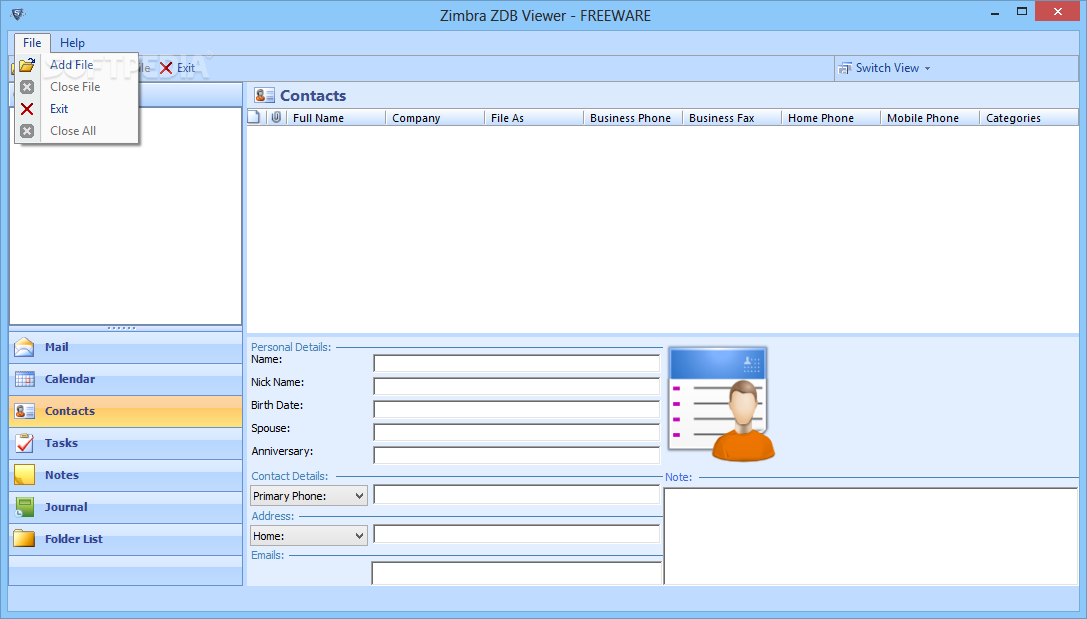Click the red X Exit icon in File menu

tap(27, 109)
